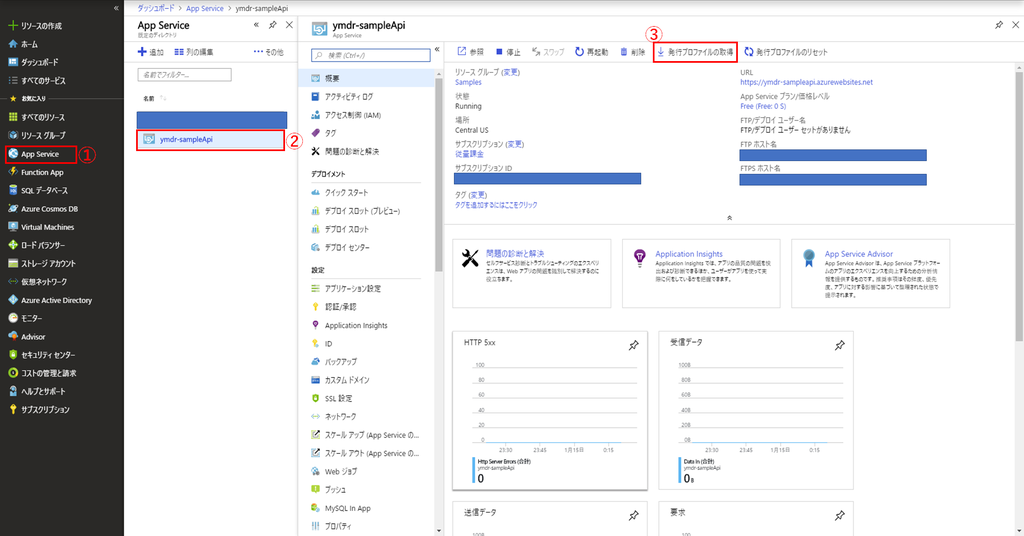Click the コストの管理と請求 icon

[12, 373]
